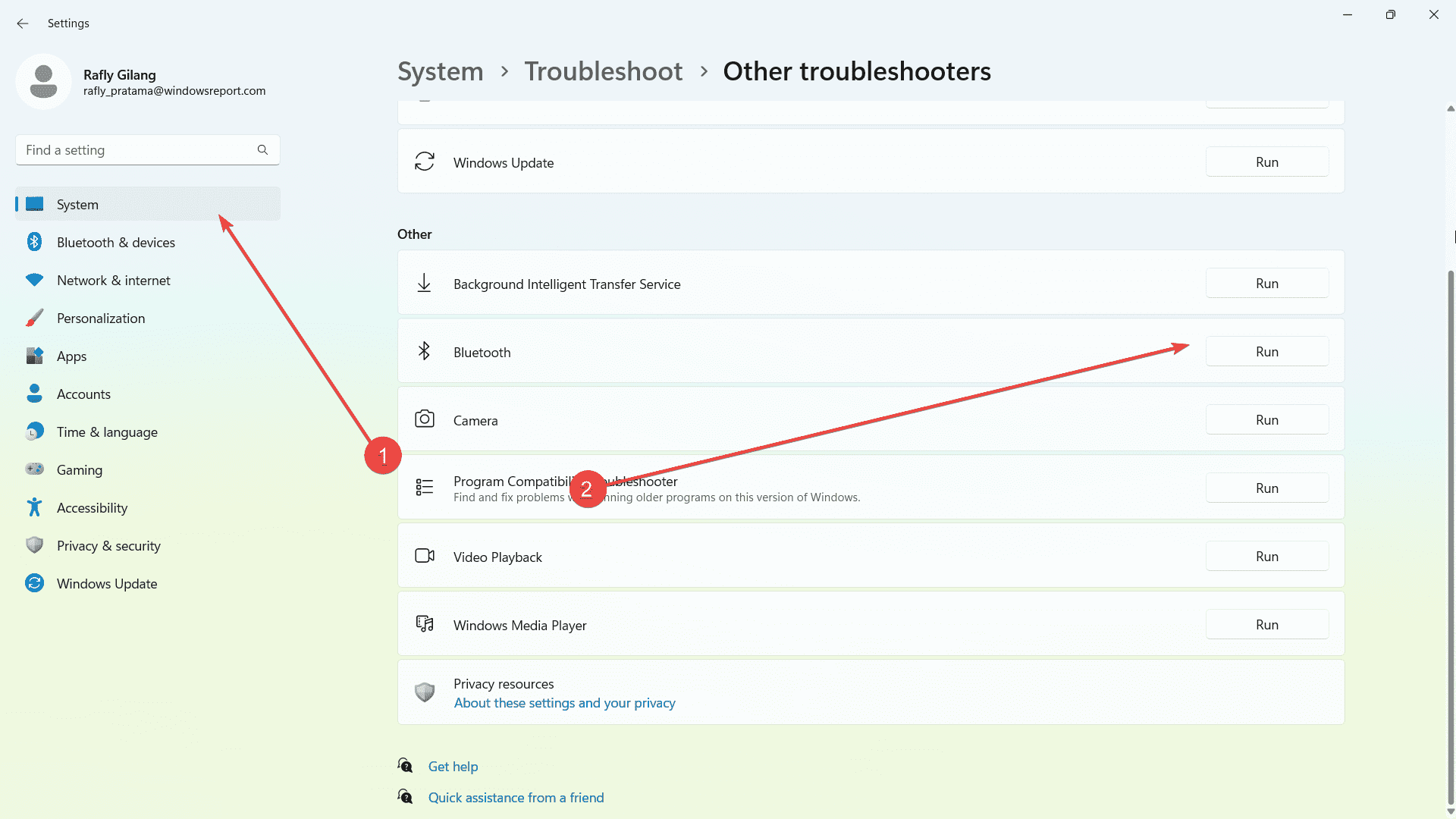
Task: Click the Background Intelligent Transfer Service icon
Action: pos(424,283)
